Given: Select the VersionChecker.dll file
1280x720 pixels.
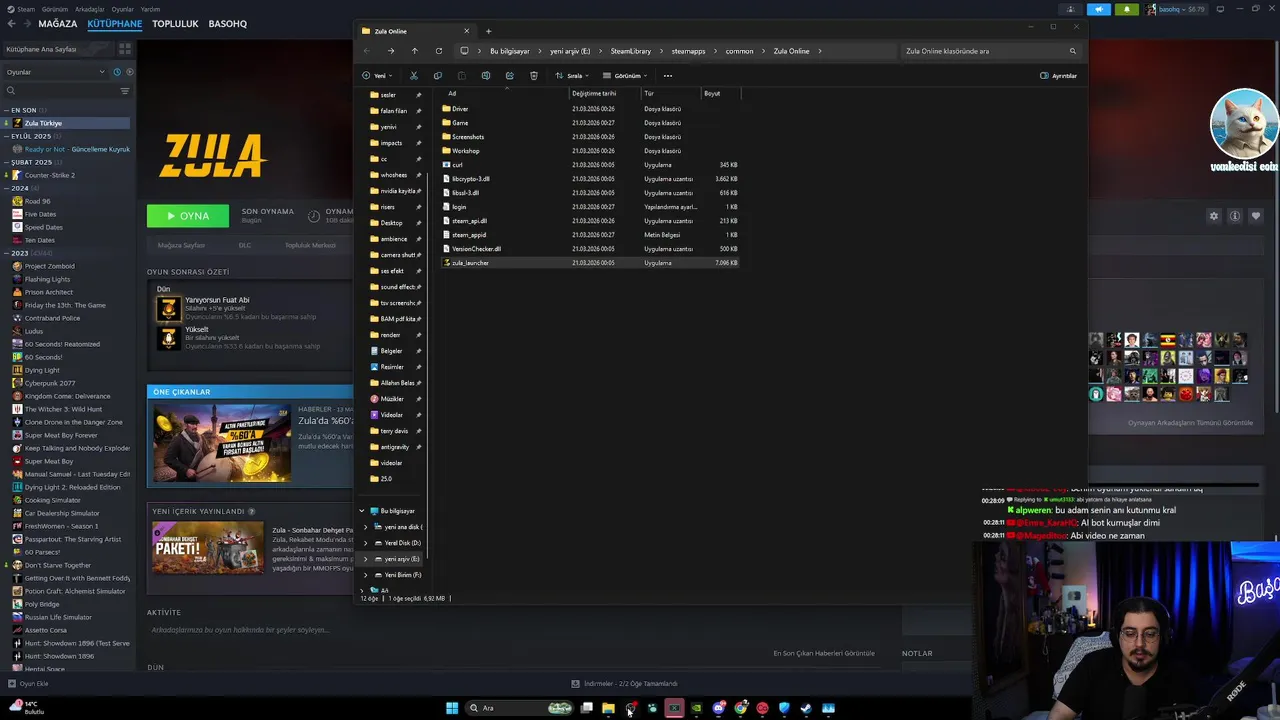Looking at the screenshot, I should tap(590, 249).
